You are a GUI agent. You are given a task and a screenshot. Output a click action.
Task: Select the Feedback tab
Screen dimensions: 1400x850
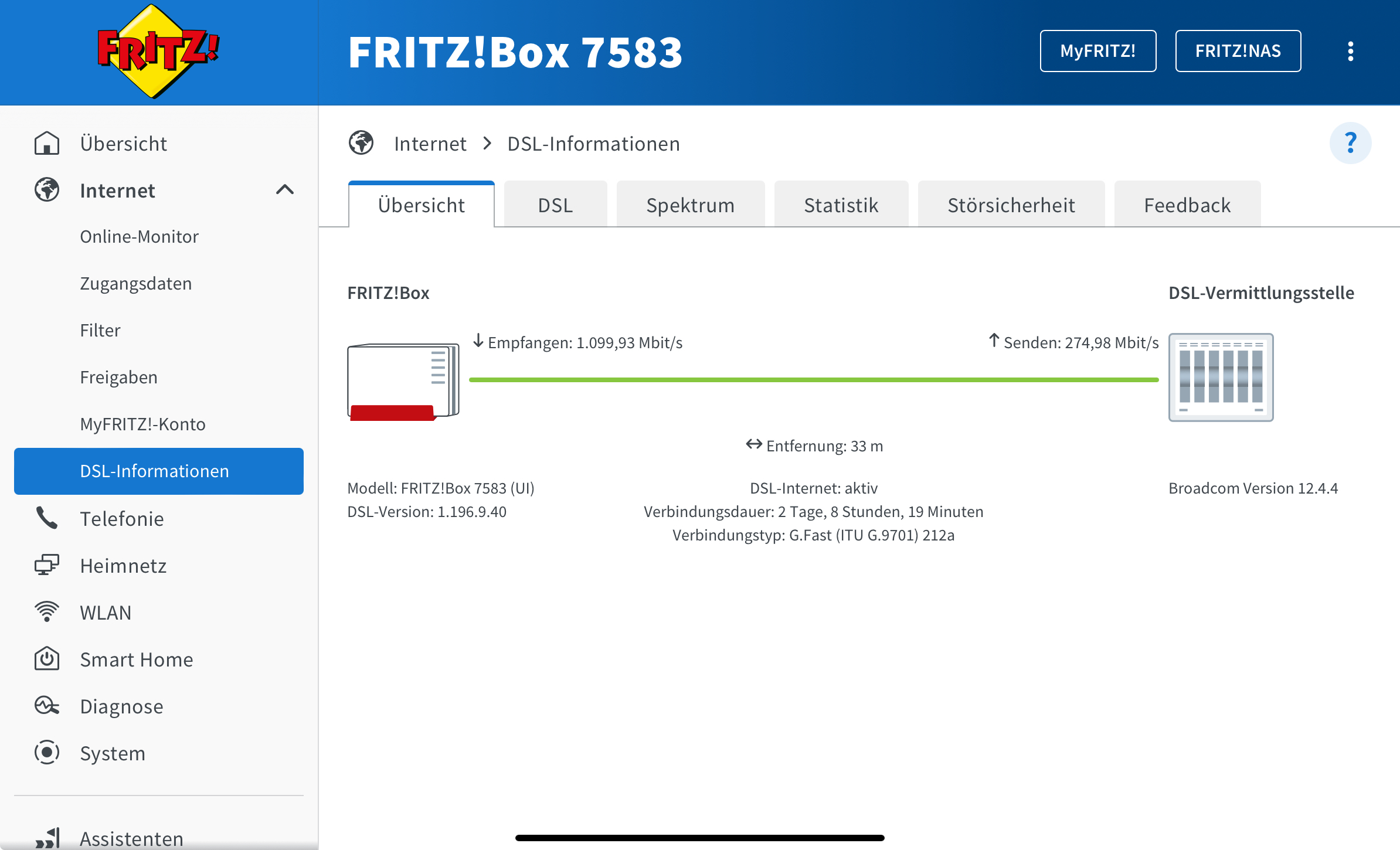(x=1187, y=205)
